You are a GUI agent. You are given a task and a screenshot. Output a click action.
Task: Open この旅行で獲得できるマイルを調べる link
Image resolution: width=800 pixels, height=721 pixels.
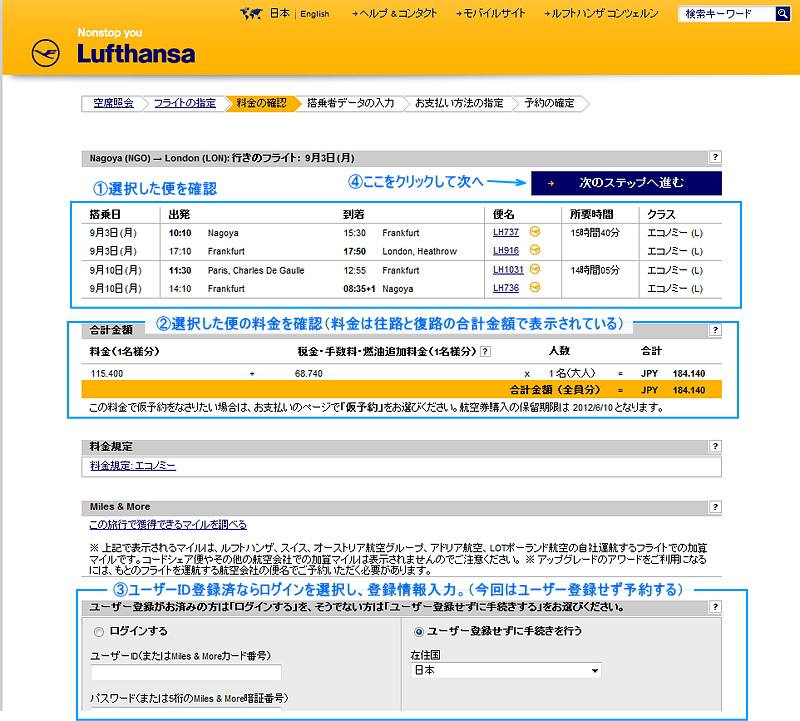[168, 525]
